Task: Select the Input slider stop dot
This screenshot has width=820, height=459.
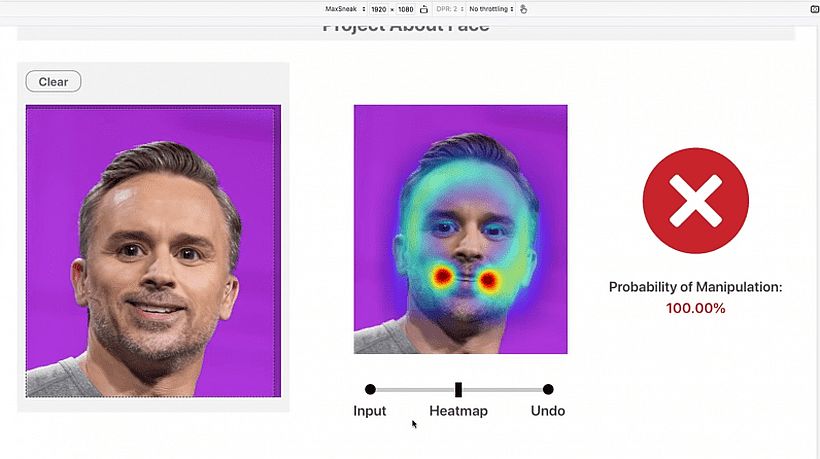Action: tap(370, 389)
